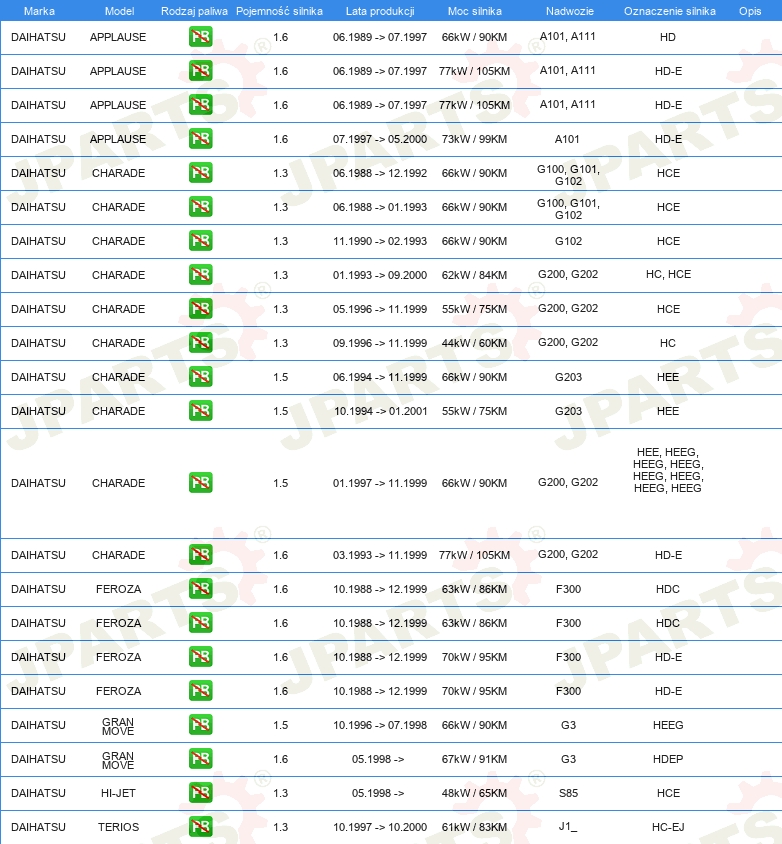Click the TERIOS model cell

pos(118,827)
